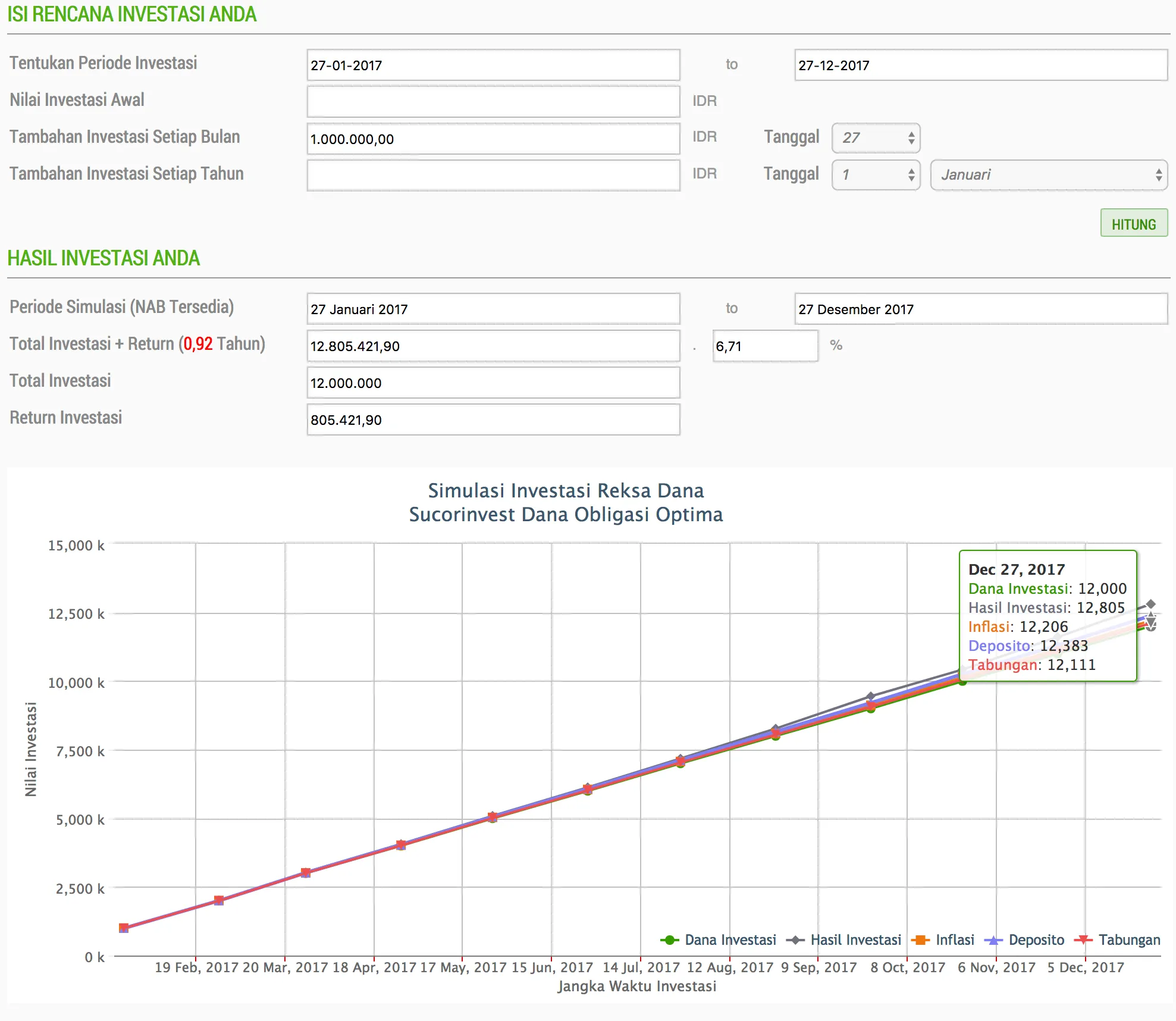Click end date field 27-12-2017
The image size is (1176, 1021).
(x=980, y=65)
